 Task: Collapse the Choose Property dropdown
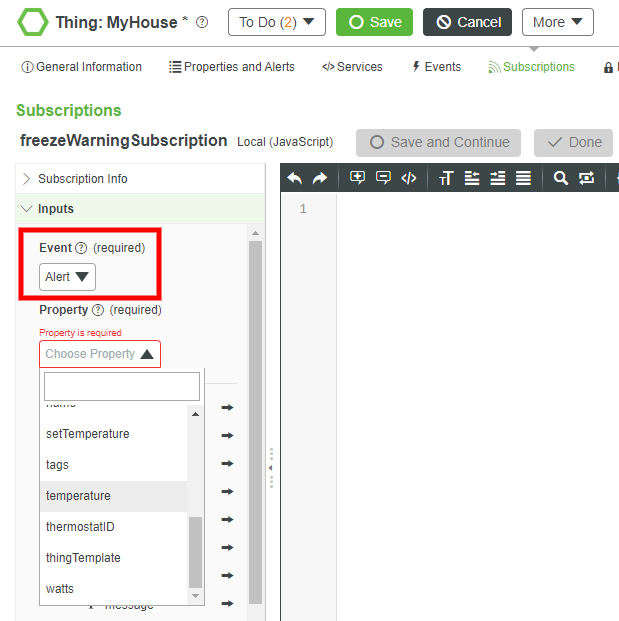tap(100, 354)
